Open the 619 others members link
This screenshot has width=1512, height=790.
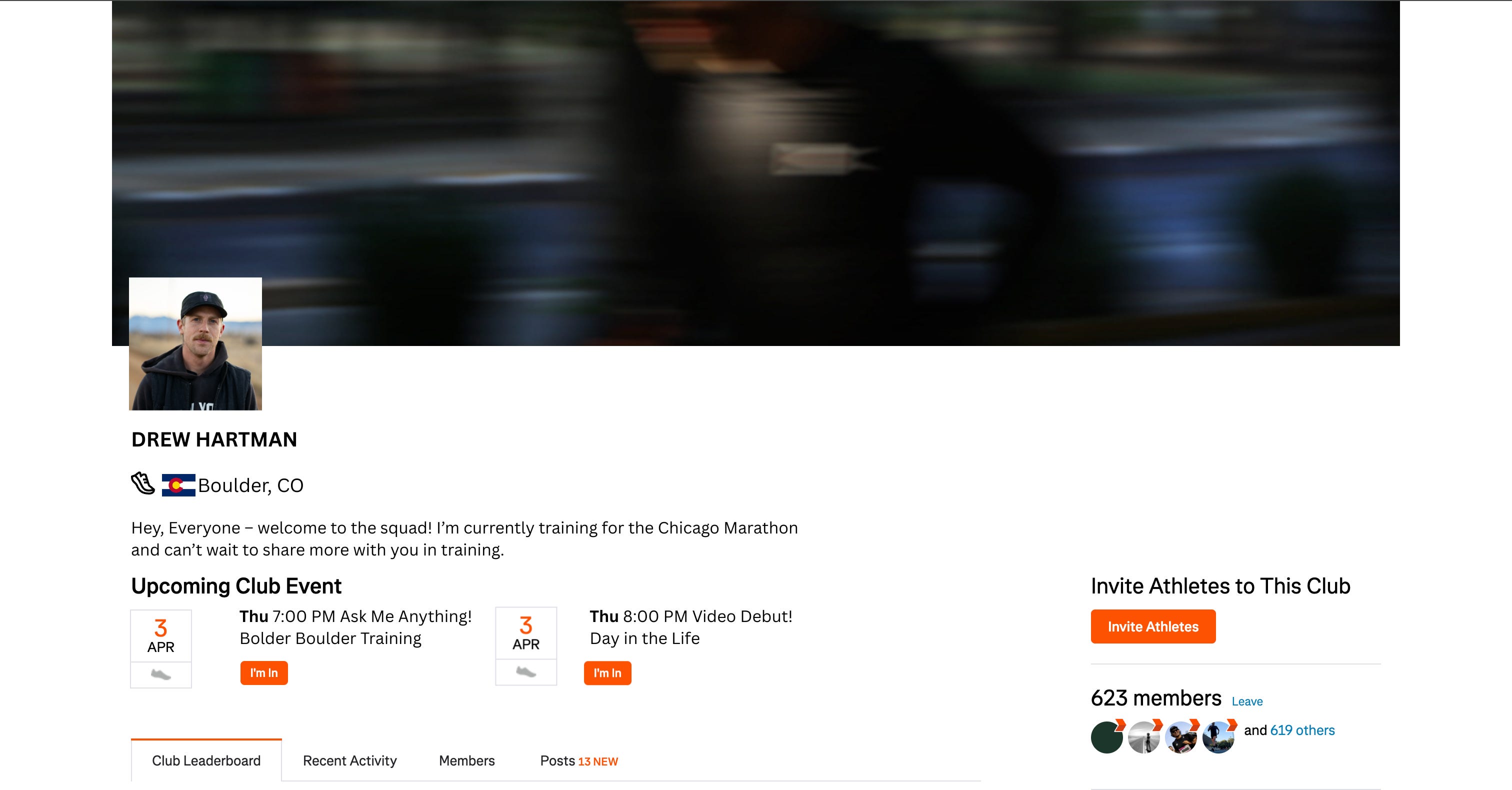[x=1302, y=730]
